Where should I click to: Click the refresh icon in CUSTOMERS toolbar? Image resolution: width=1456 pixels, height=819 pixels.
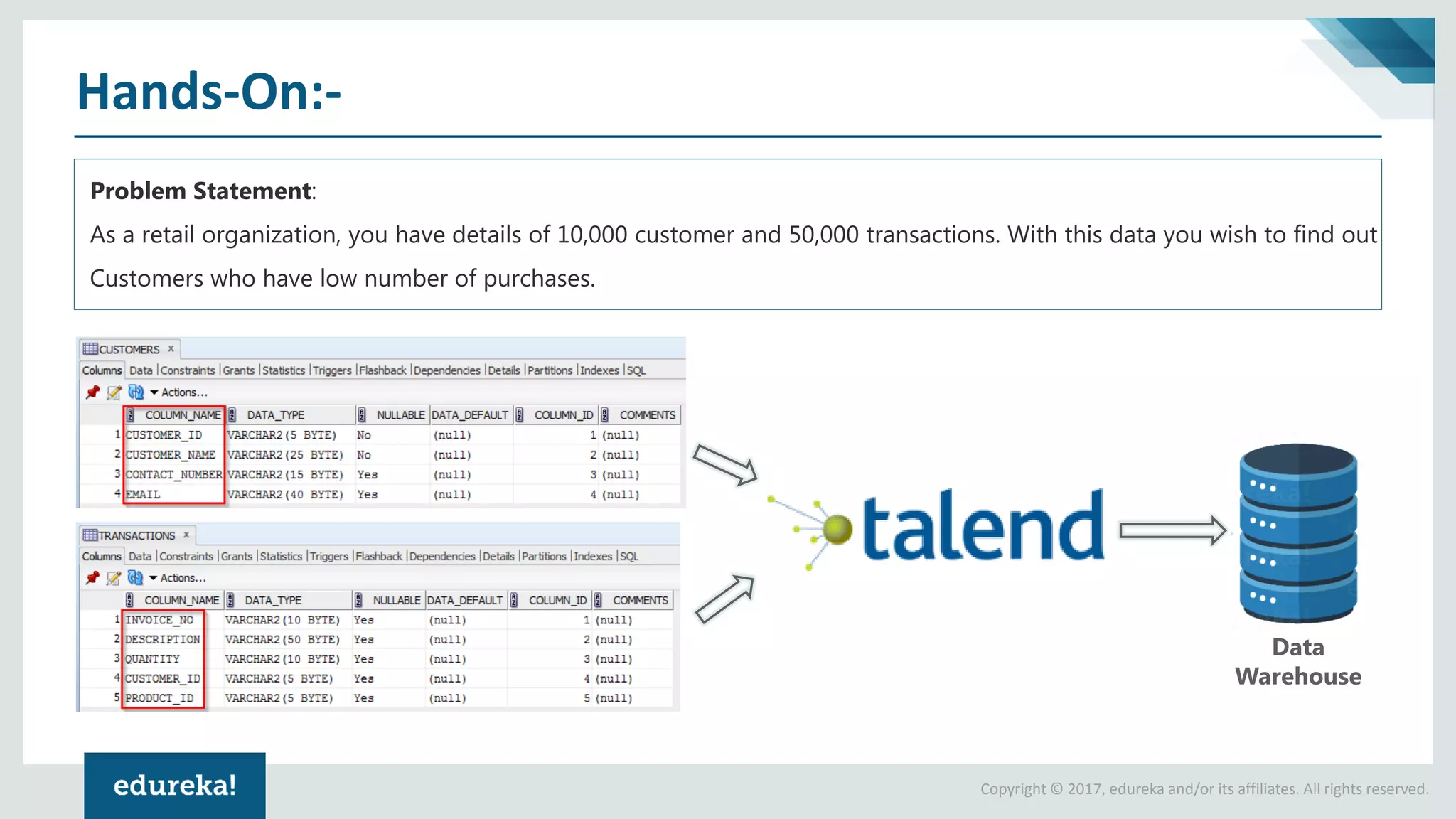click(x=136, y=392)
